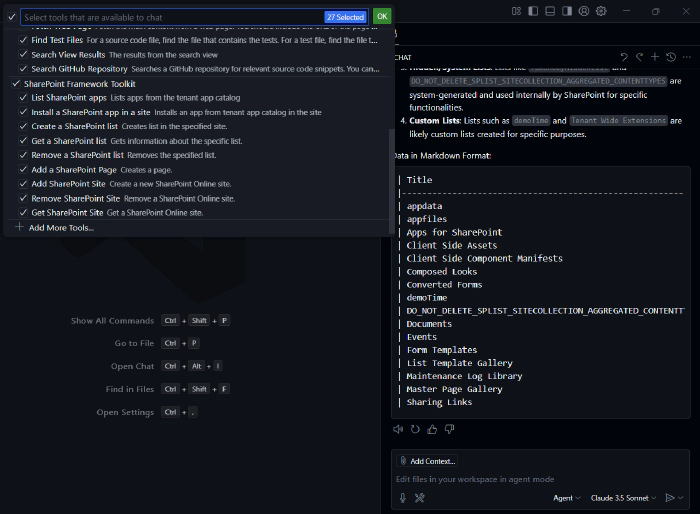The height and width of the screenshot is (514, 700).
Task: Click the Add Context button
Action: 427,461
